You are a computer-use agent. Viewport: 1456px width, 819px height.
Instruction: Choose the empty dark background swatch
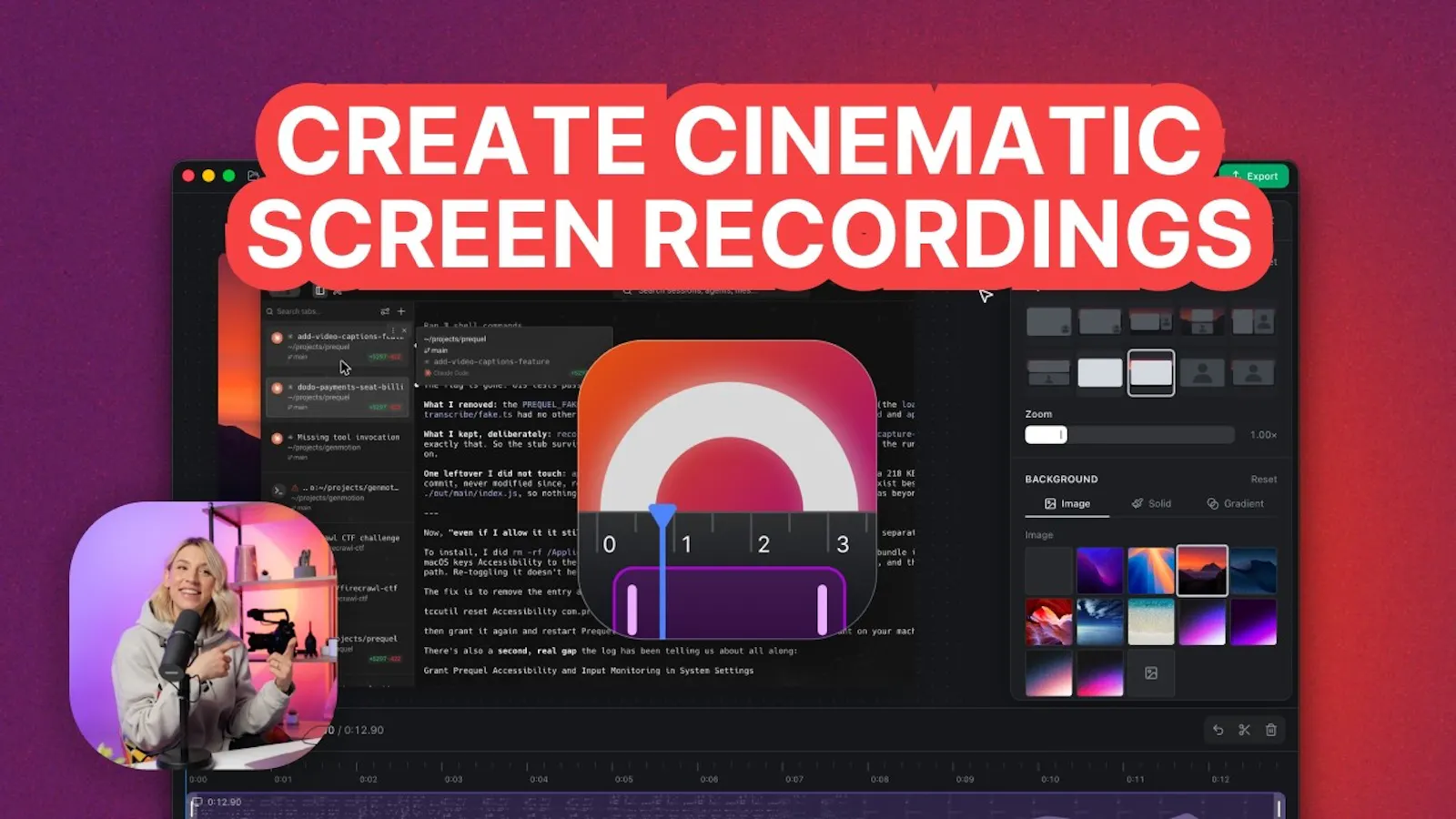(x=1048, y=571)
